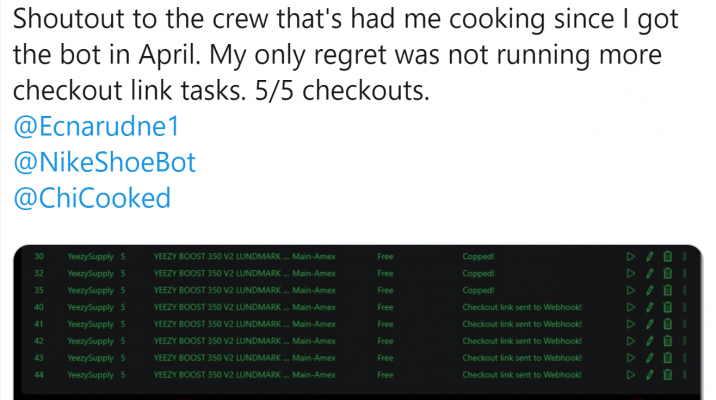Run task 43 via its play icon
The height and width of the screenshot is (400, 716).
pos(630,358)
